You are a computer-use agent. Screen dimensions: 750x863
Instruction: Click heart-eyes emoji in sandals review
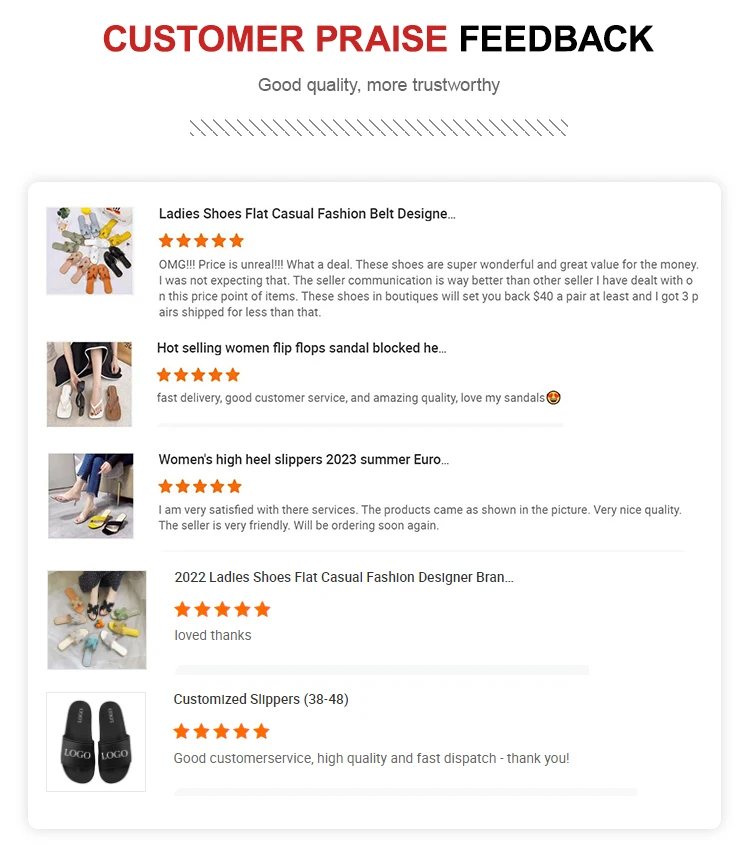553,398
